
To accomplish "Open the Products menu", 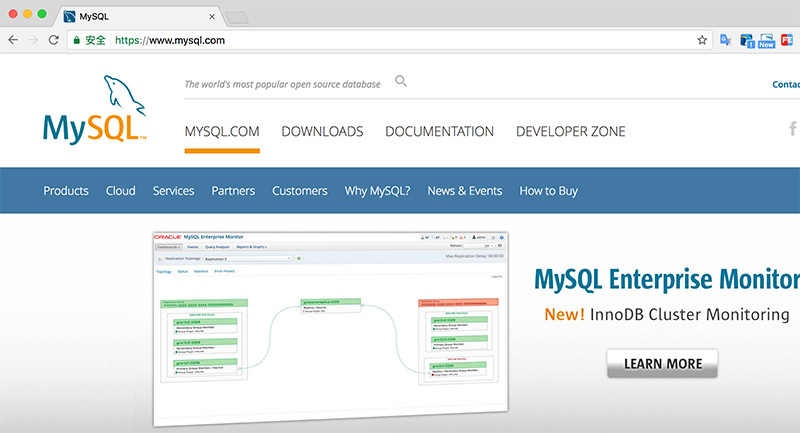I will pyautogui.click(x=66, y=191).
